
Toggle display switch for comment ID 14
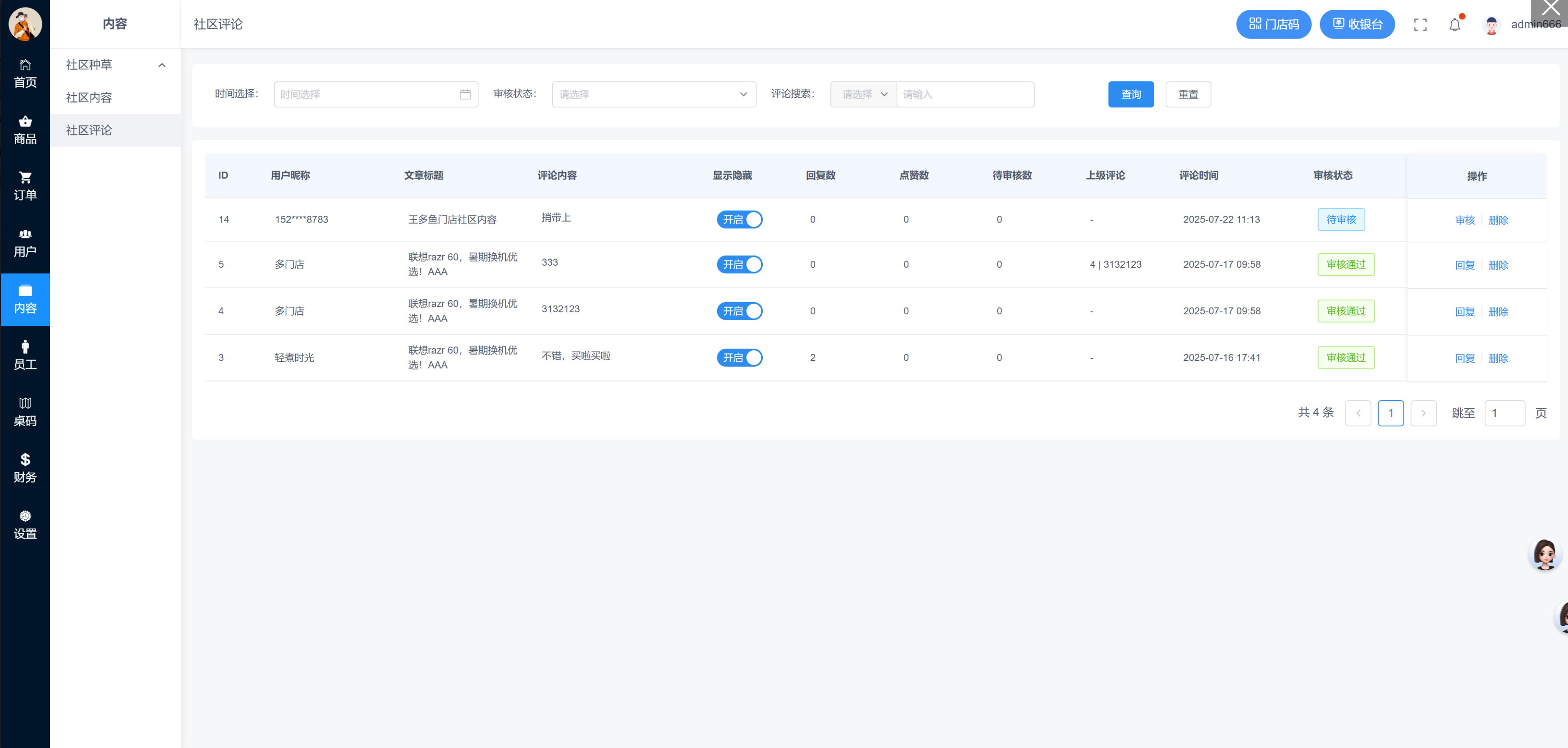(x=739, y=220)
